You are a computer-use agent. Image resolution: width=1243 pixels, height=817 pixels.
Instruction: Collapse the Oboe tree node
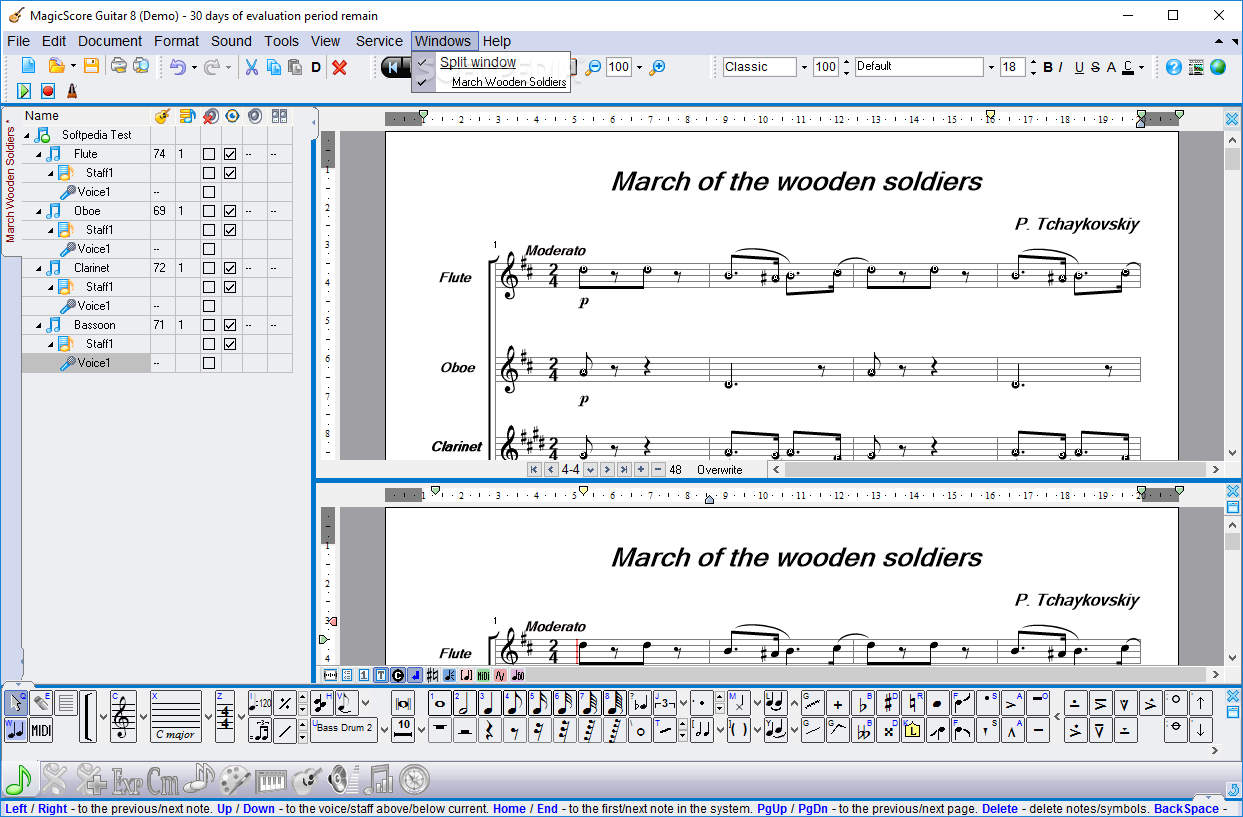(39, 212)
